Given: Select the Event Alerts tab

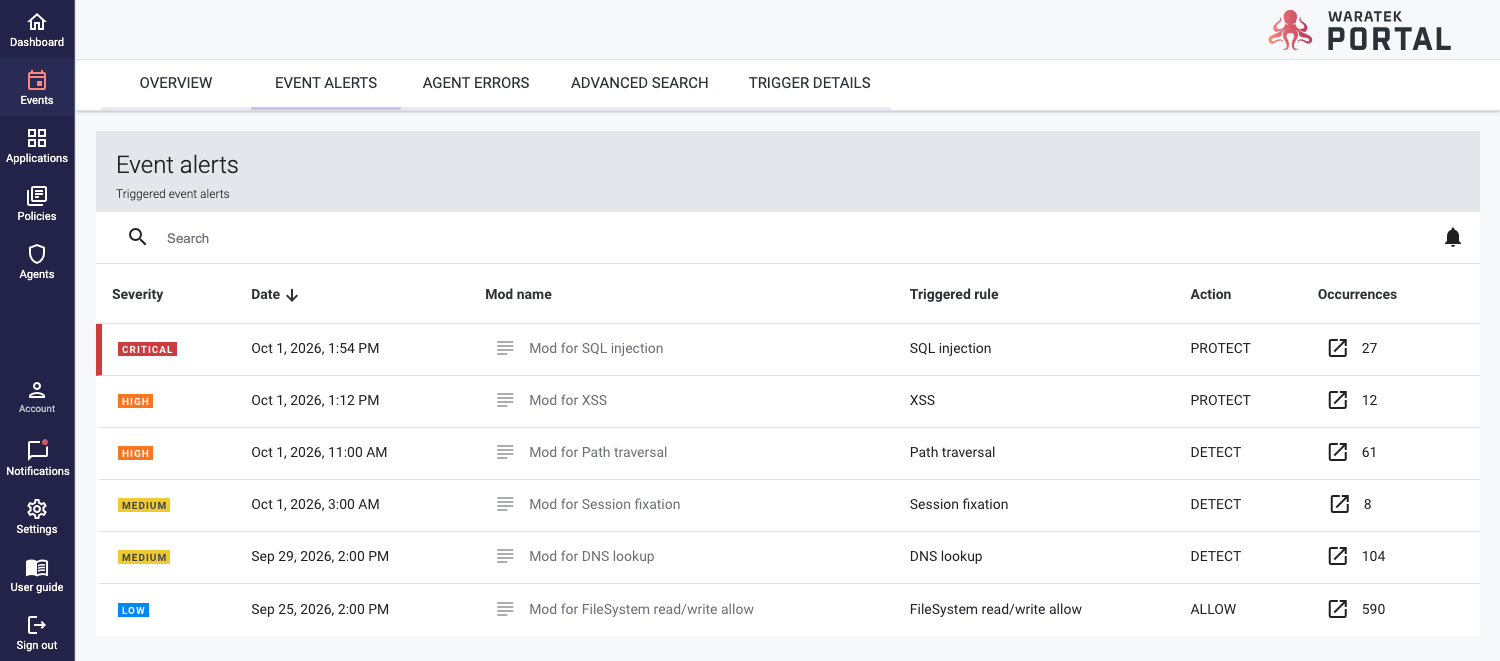Looking at the screenshot, I should 326,83.
